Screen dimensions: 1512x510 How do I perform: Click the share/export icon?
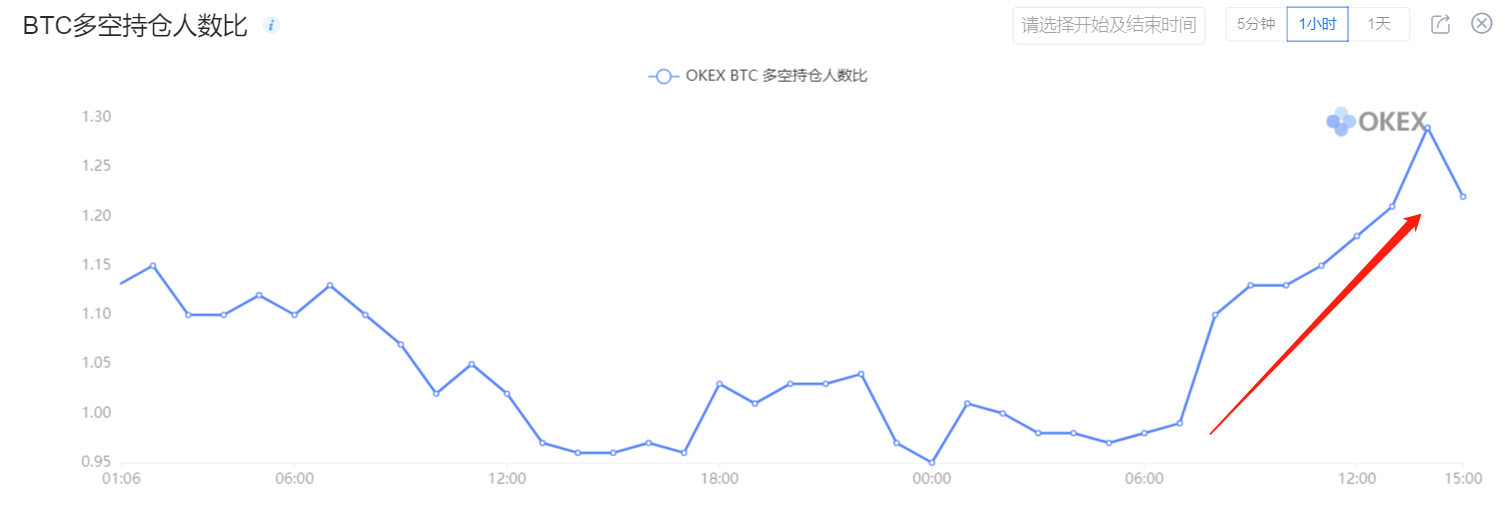(1440, 24)
